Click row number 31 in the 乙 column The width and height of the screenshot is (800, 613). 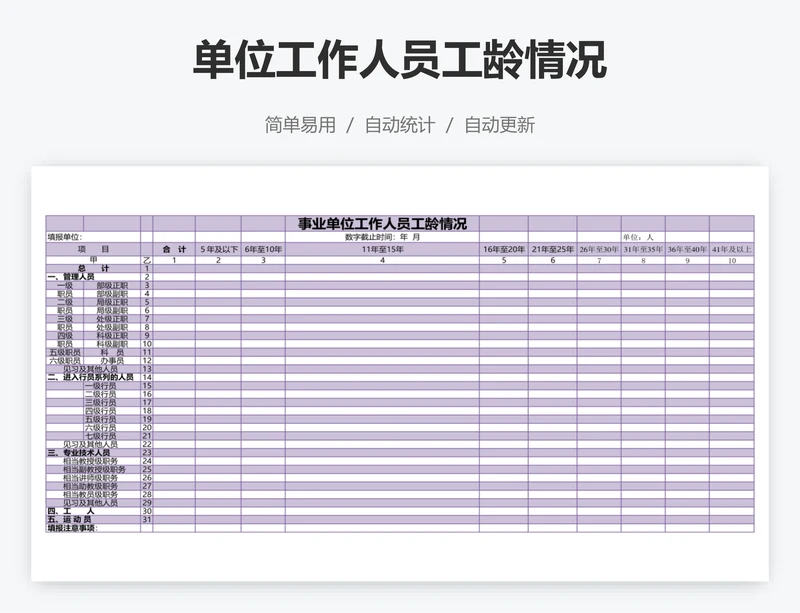(146, 520)
